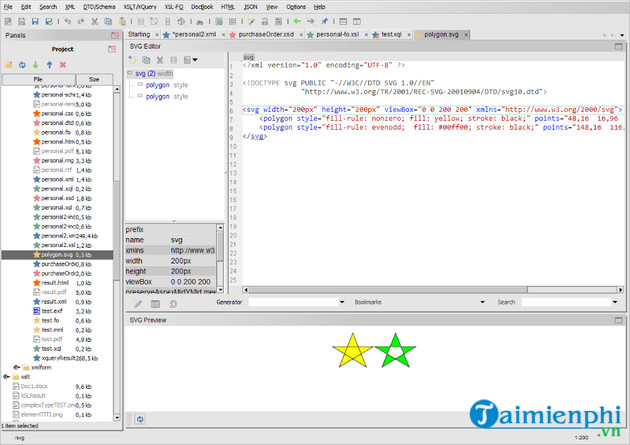
Task: Sort files by the Size column header
Action: tap(94, 78)
